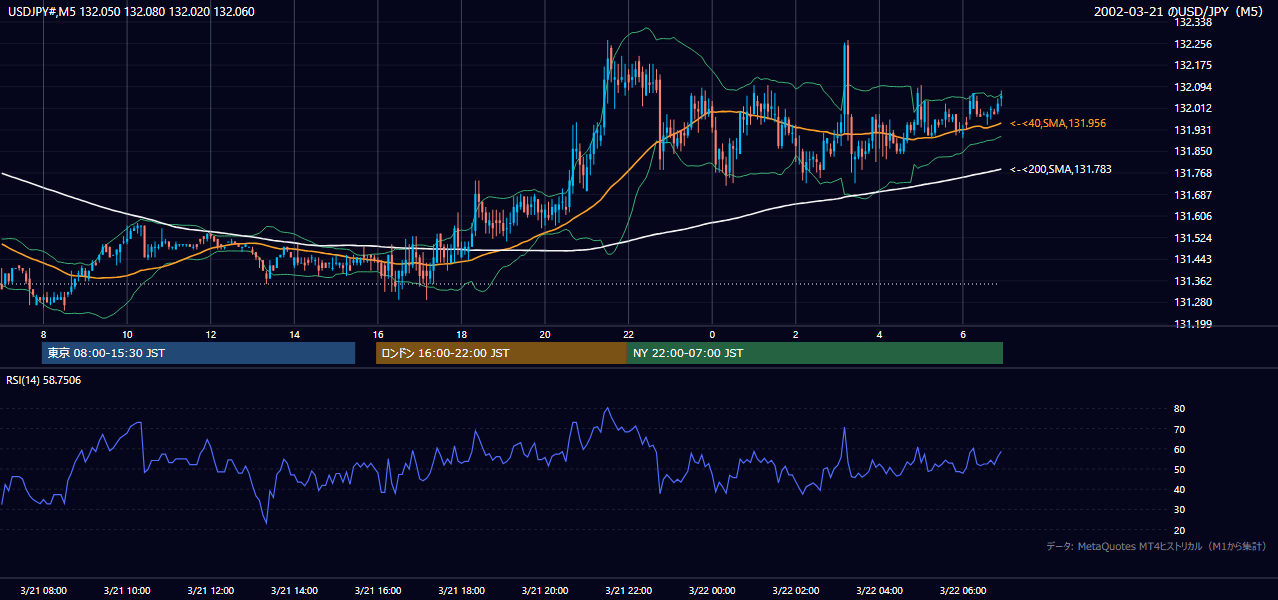Viewport: 1278px width, 600px height.
Task: Click the RSI(14) 58.7506 indicator label
Action: tap(44, 380)
